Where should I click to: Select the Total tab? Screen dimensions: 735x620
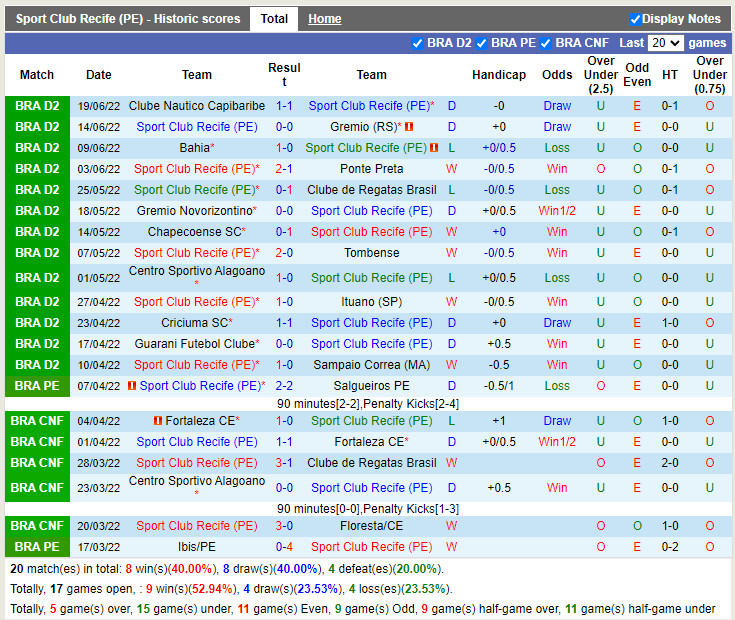[274, 19]
